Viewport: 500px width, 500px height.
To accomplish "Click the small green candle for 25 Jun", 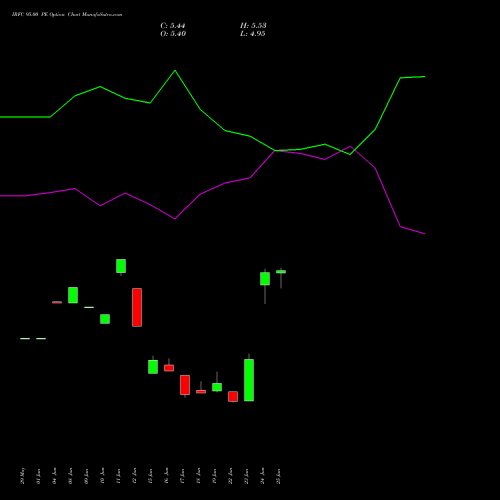I will pos(281,272).
